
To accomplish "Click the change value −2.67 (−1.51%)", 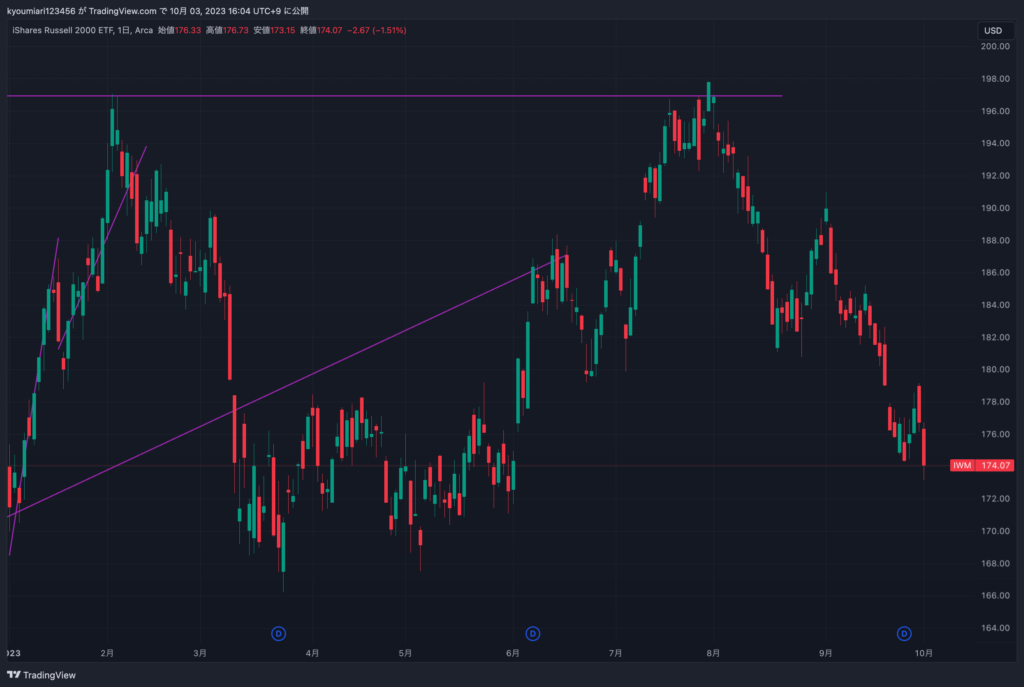I will (x=377, y=30).
